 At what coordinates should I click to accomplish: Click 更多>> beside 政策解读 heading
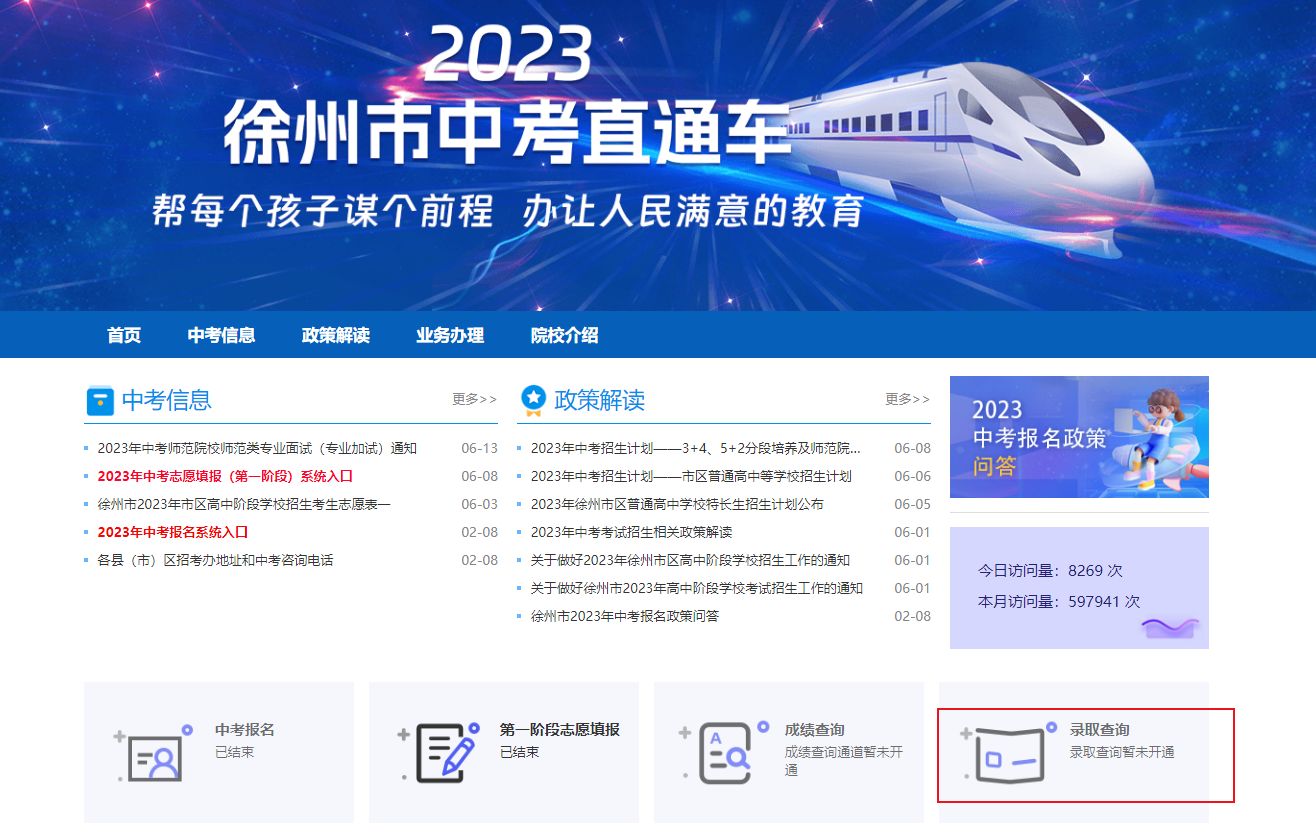pos(907,399)
